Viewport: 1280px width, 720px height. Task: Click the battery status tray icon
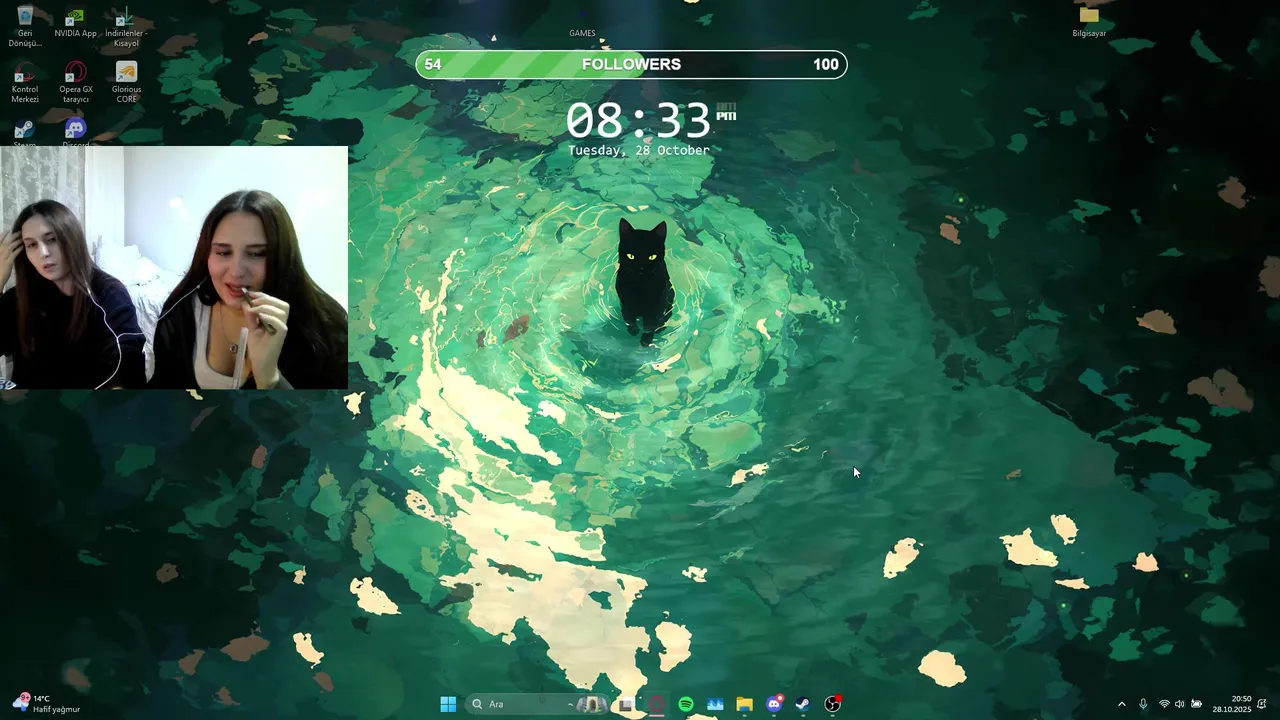[x=1197, y=704]
